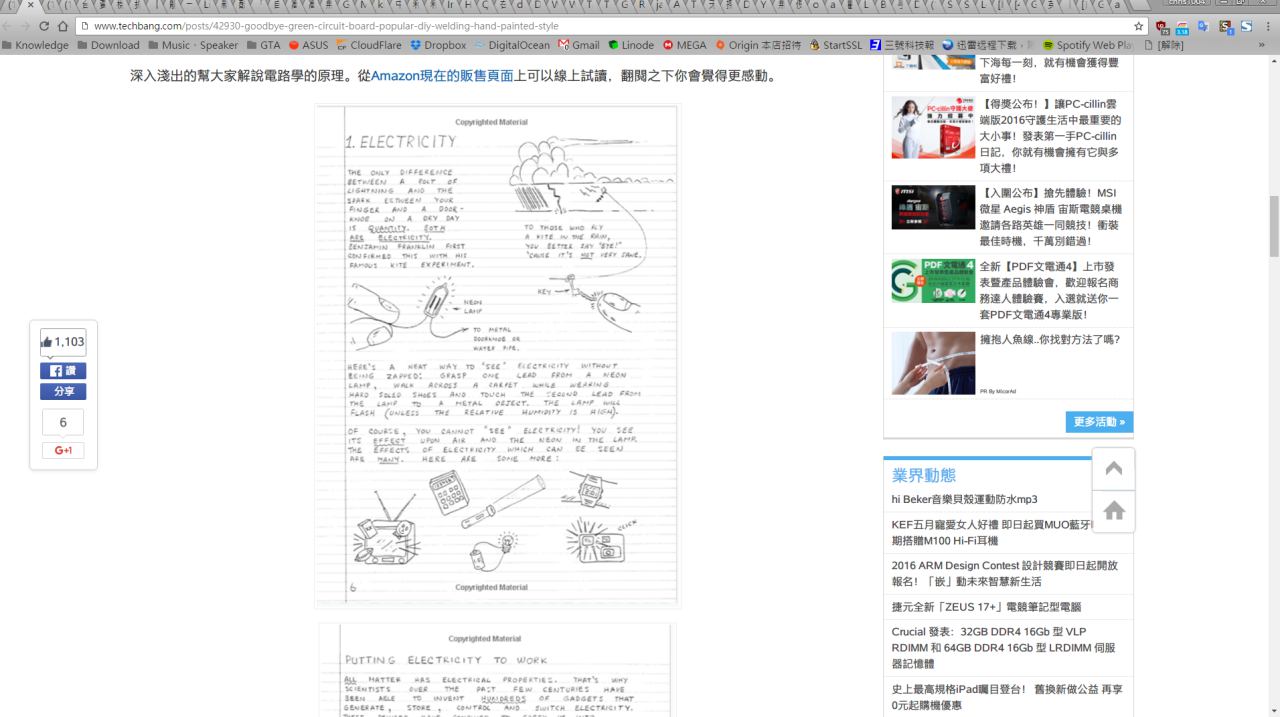Click the Google plus count 6
This screenshot has height=717, width=1280.
[x=63, y=422]
